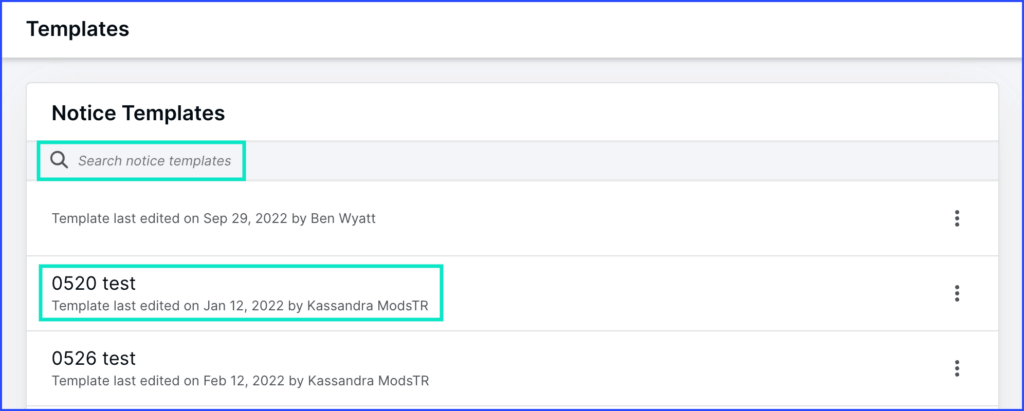The height and width of the screenshot is (411, 1024).
Task: Click empty space in the 0520 test row
Action: [x=680, y=293]
